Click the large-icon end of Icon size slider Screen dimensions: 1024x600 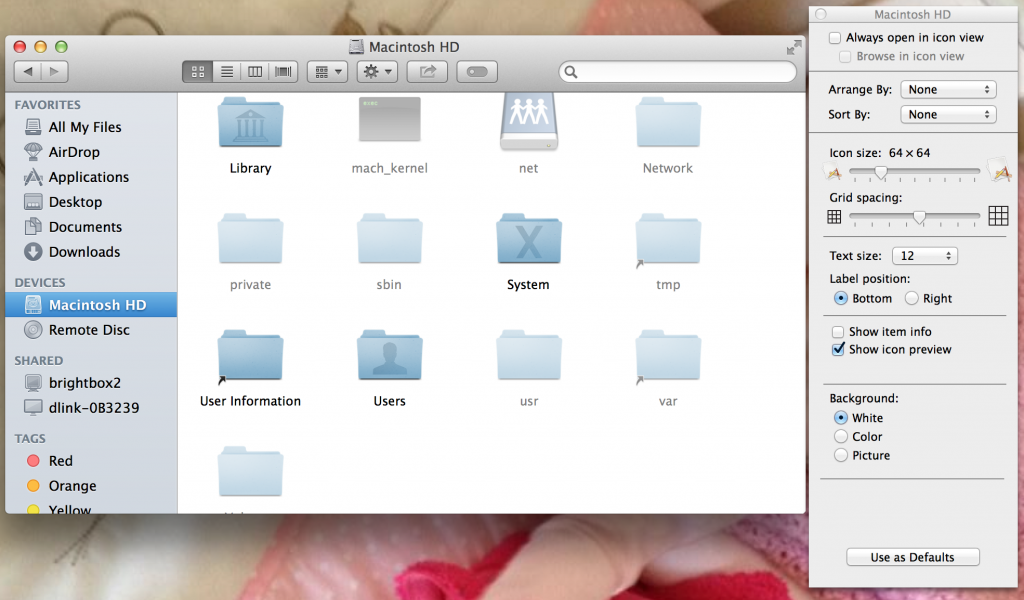(999, 170)
